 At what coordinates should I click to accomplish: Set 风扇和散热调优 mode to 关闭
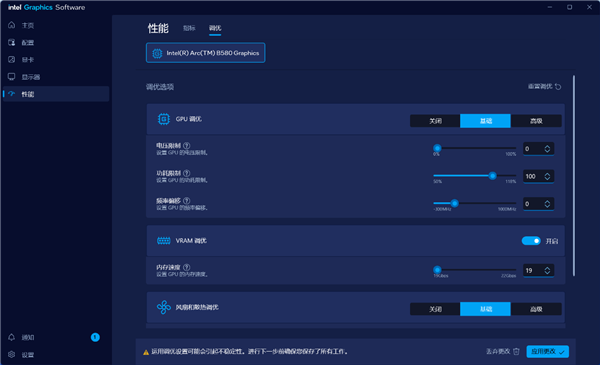tap(435, 309)
